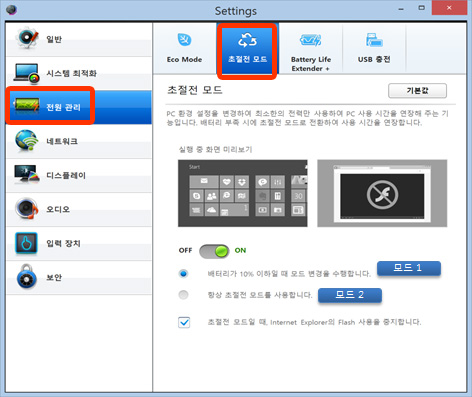472x397 pixels.
Task: Select the 시스템 최적화 laptop icon
Action: (27, 73)
